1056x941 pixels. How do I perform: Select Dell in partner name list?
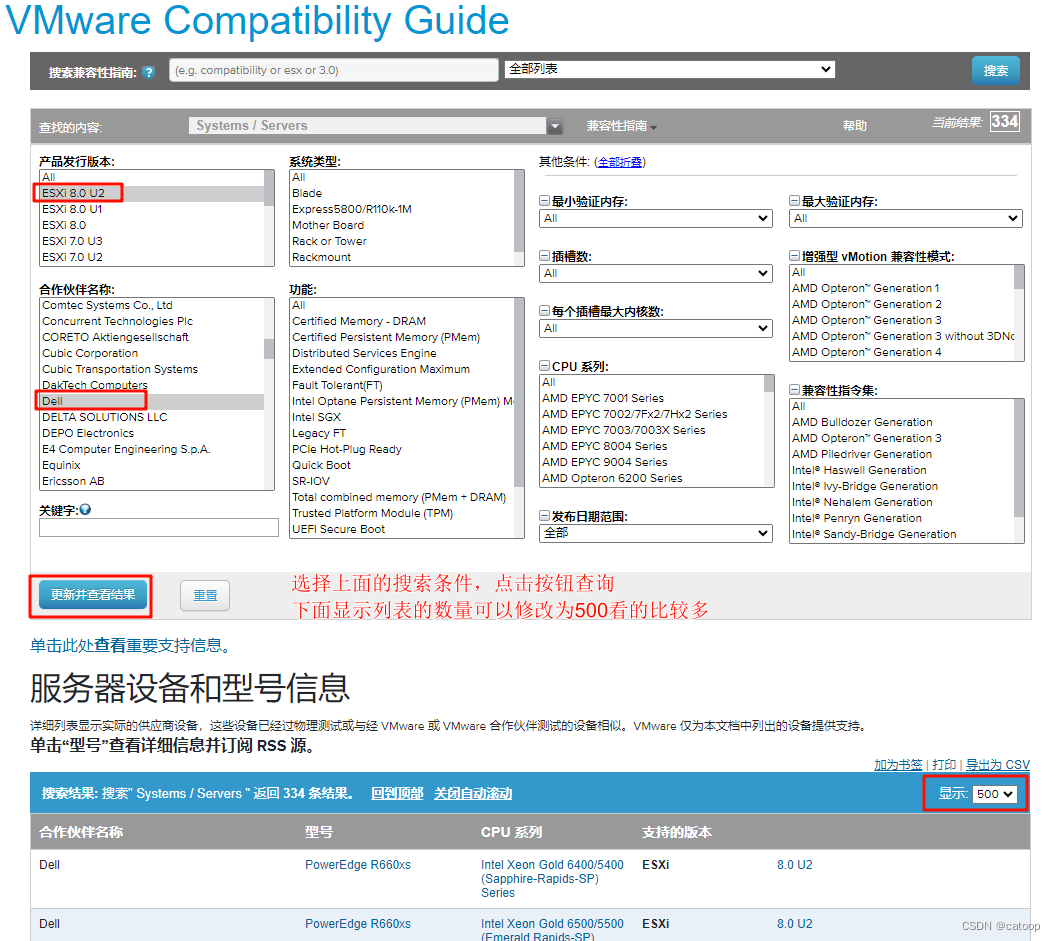[152, 401]
